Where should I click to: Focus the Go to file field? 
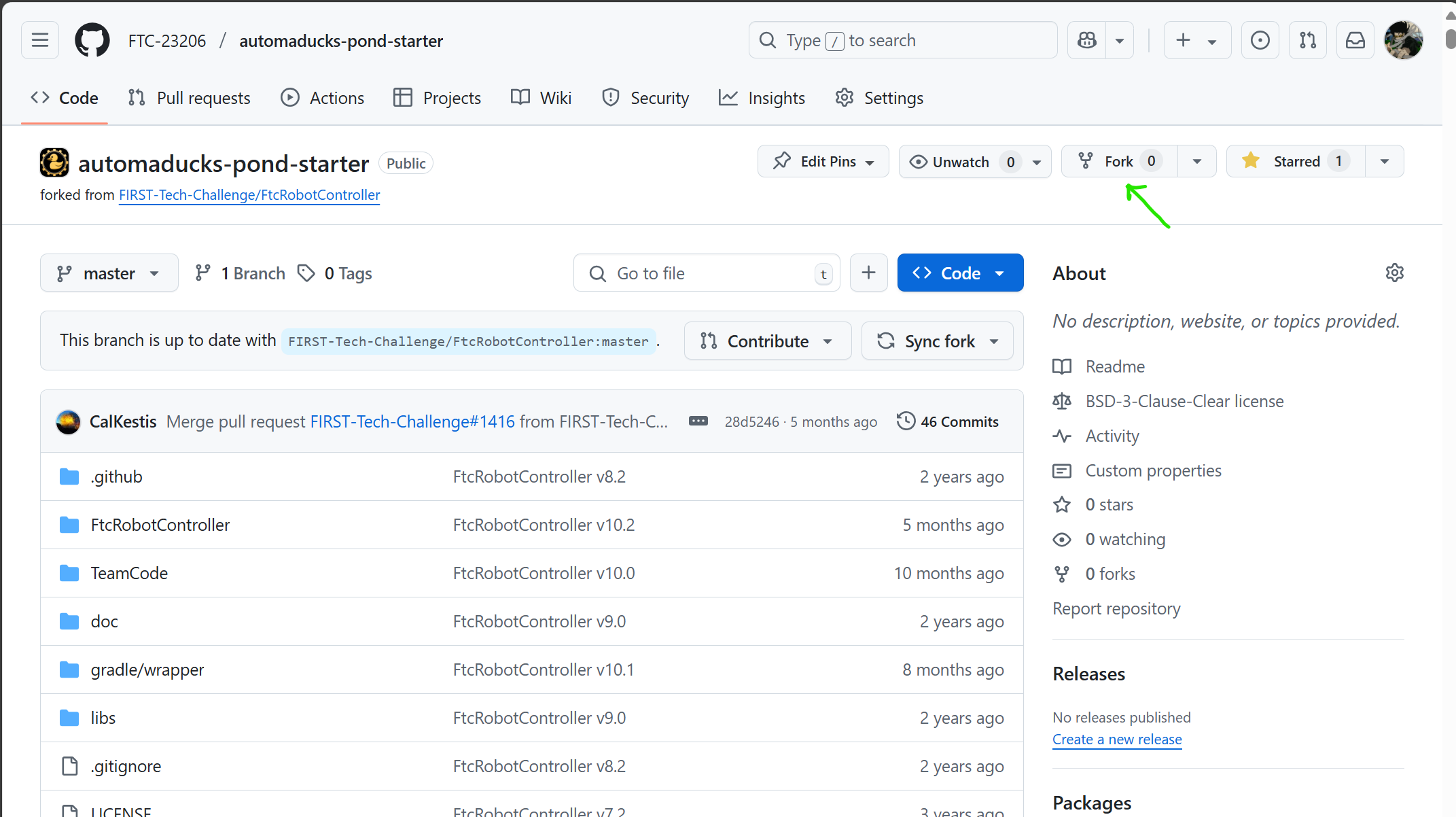[707, 273]
